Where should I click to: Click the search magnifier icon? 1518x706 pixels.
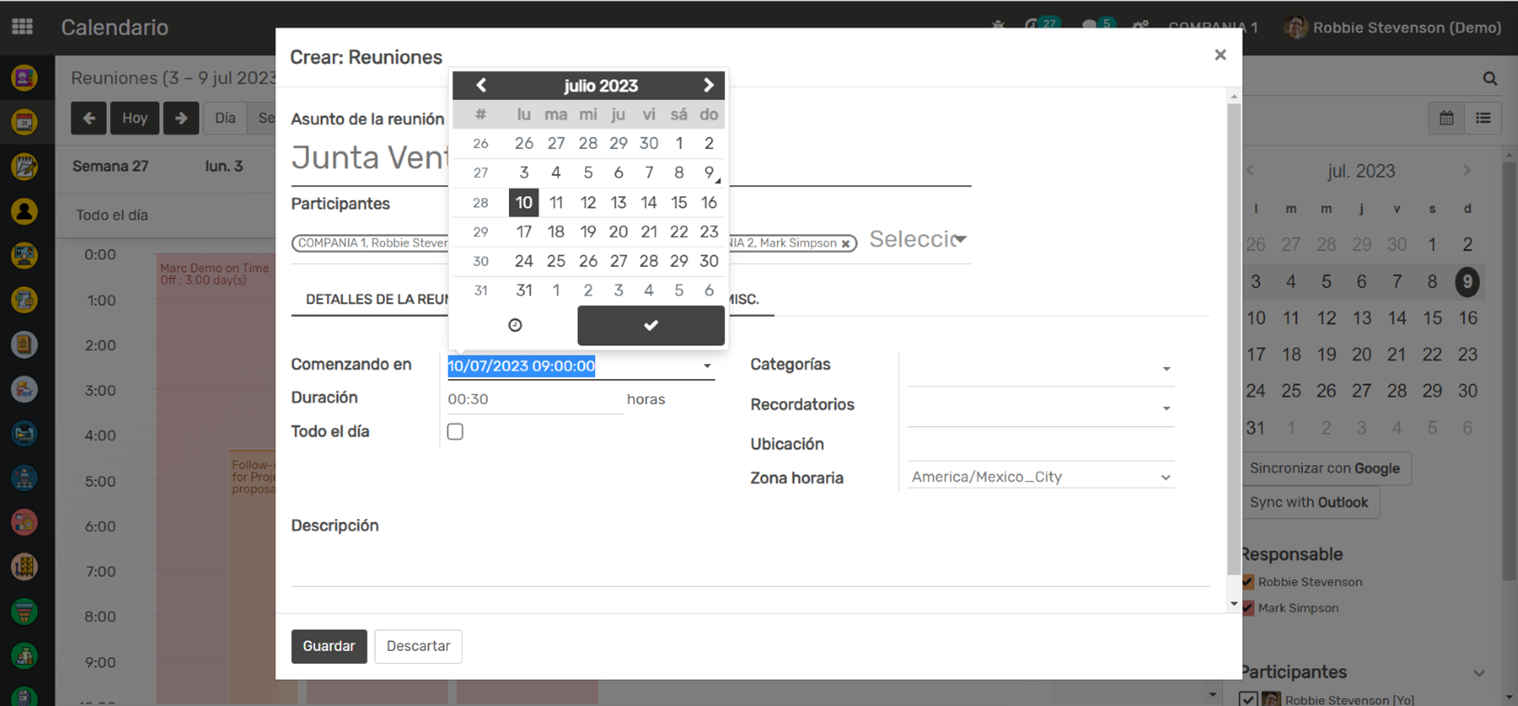[x=1490, y=78]
